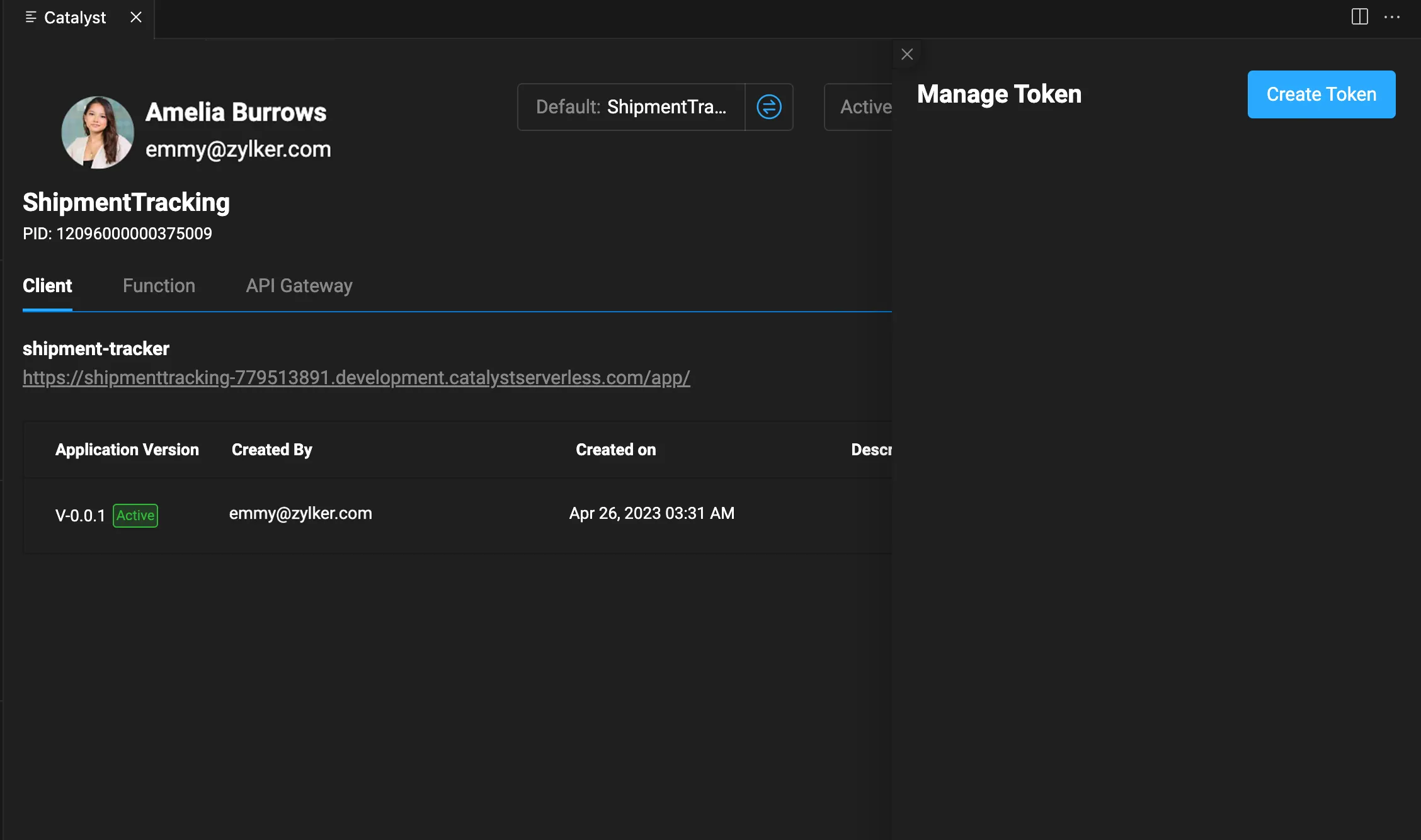Click the ShipmentTracking project heading
The image size is (1421, 840).
click(x=126, y=202)
